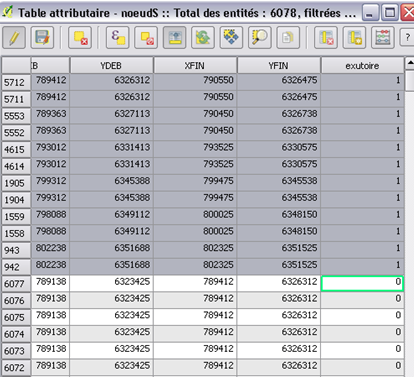Add a new column to the table
The image size is (414, 377).
point(354,37)
